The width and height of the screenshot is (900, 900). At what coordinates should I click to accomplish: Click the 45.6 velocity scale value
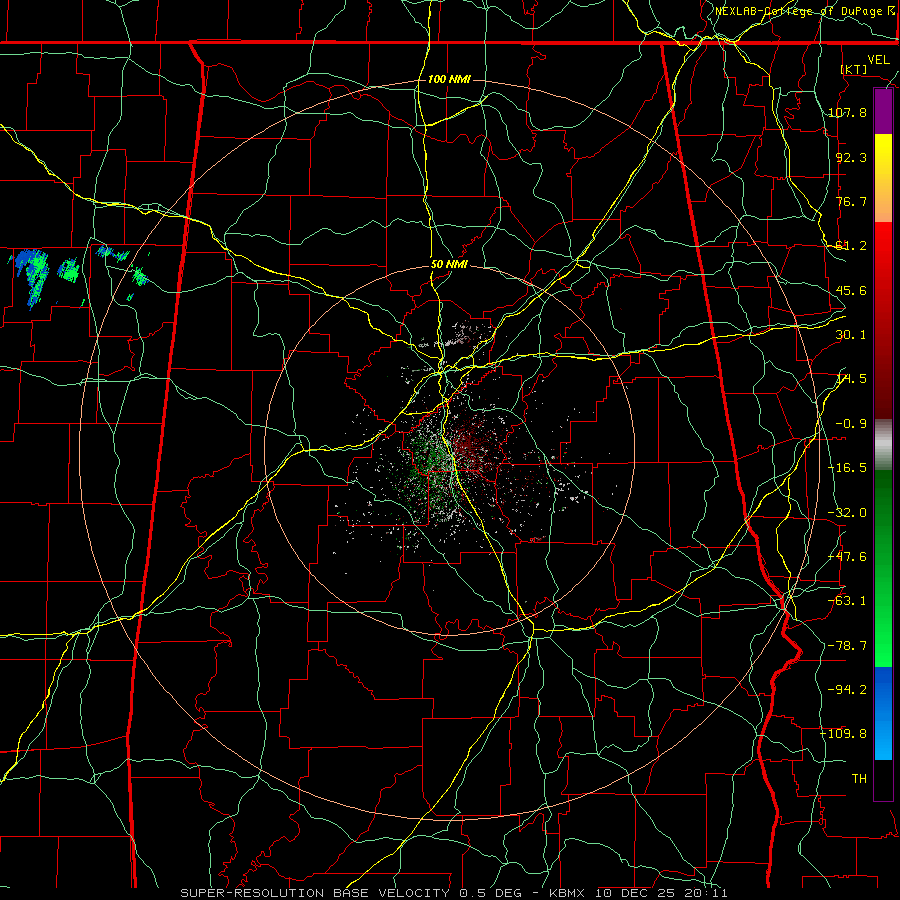(851, 290)
